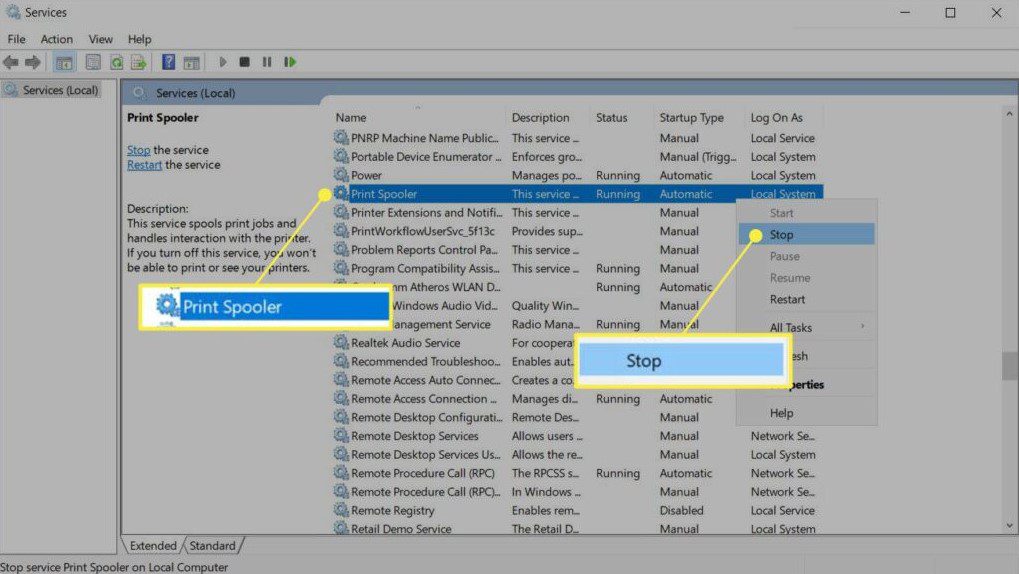Image resolution: width=1019 pixels, height=574 pixels.
Task: Sort by the Description column header
Action: click(548, 118)
